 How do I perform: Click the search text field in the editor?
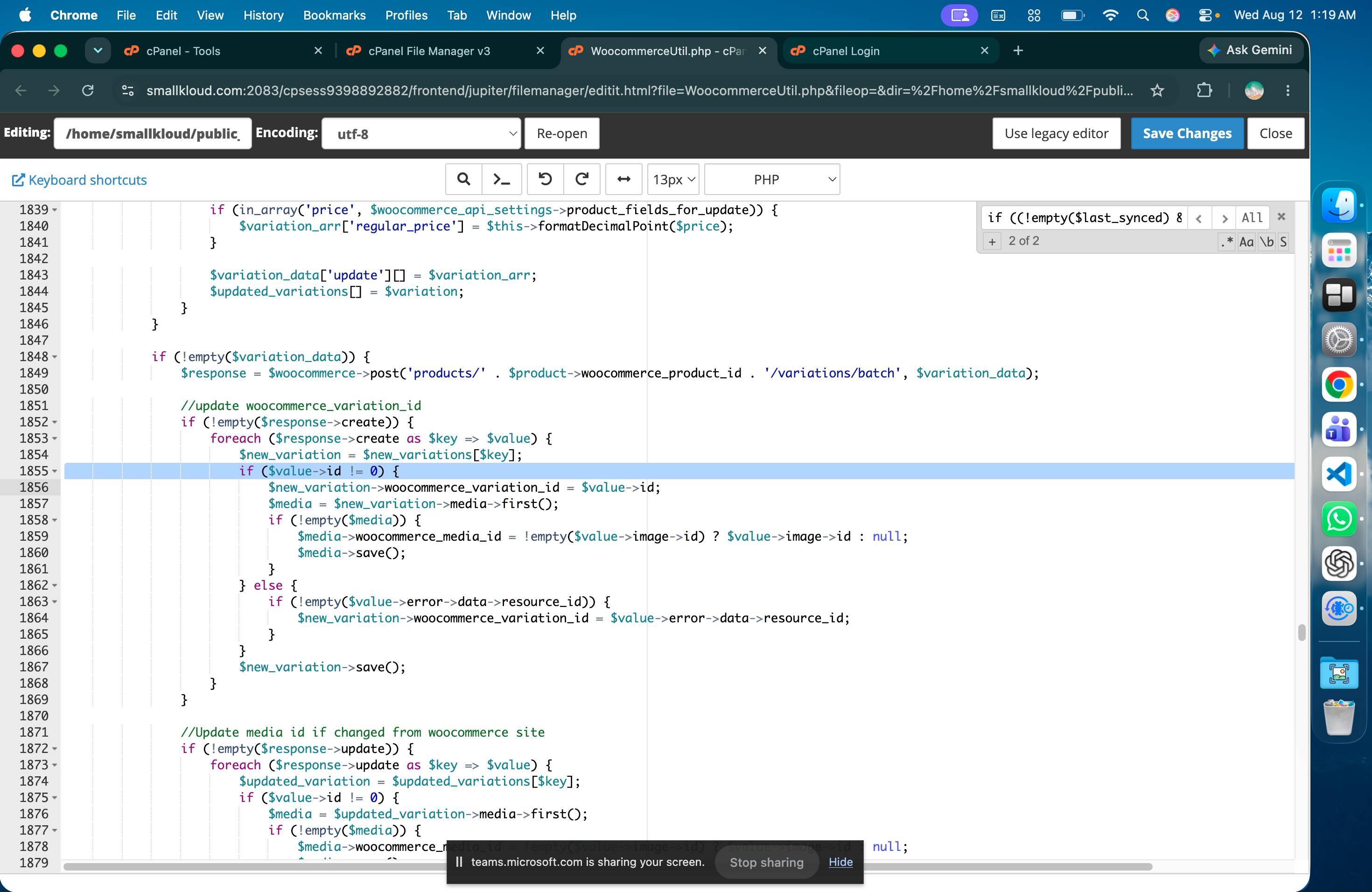[x=1084, y=218]
